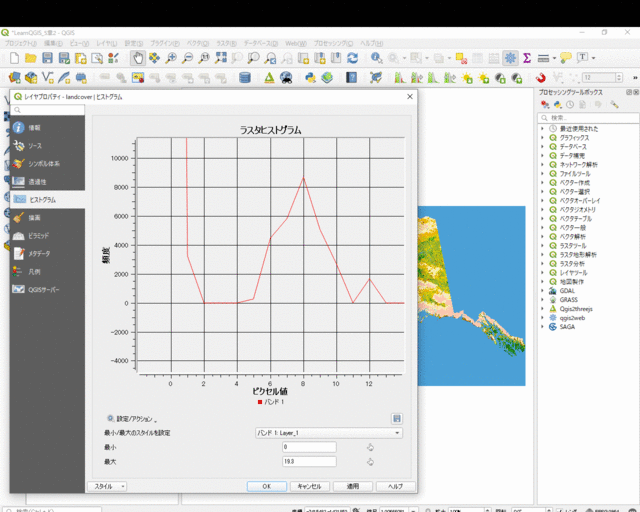Expand the データベース toolbox group

542,147
